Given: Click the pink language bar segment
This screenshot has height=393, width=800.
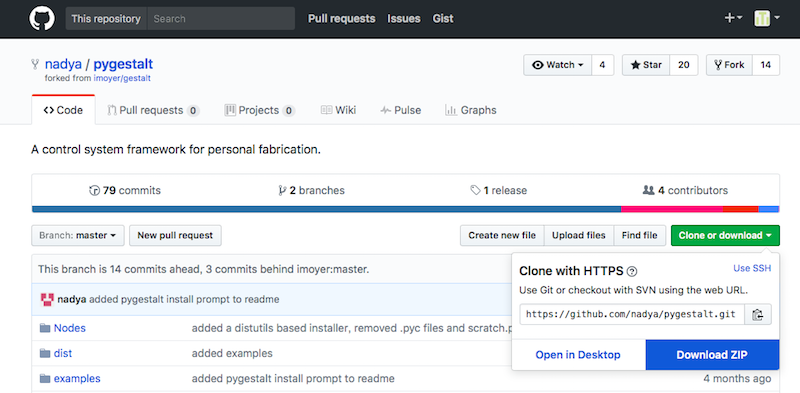Looking at the screenshot, I should coord(672,209).
